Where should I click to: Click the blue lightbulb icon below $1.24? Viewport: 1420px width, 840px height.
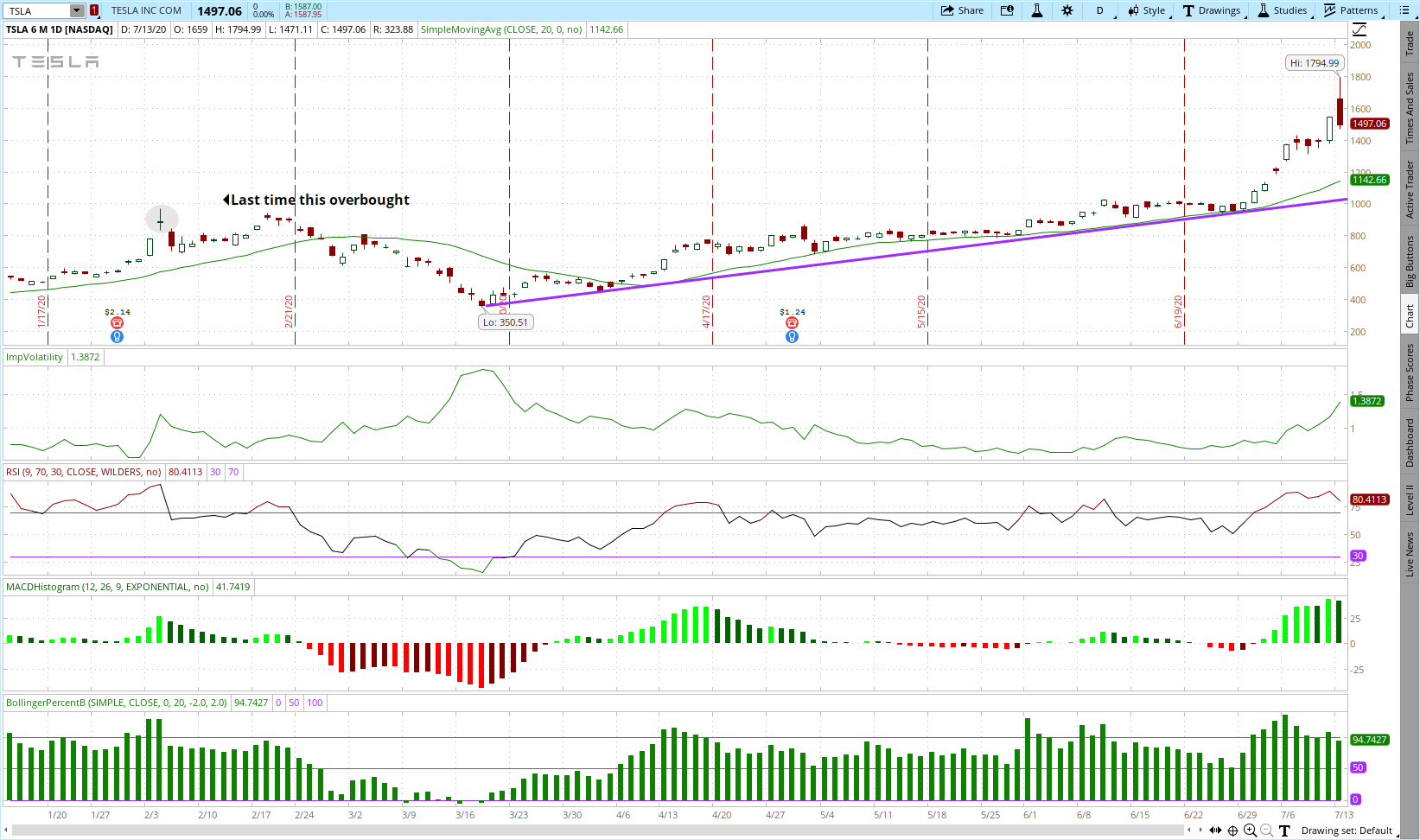[x=792, y=337]
